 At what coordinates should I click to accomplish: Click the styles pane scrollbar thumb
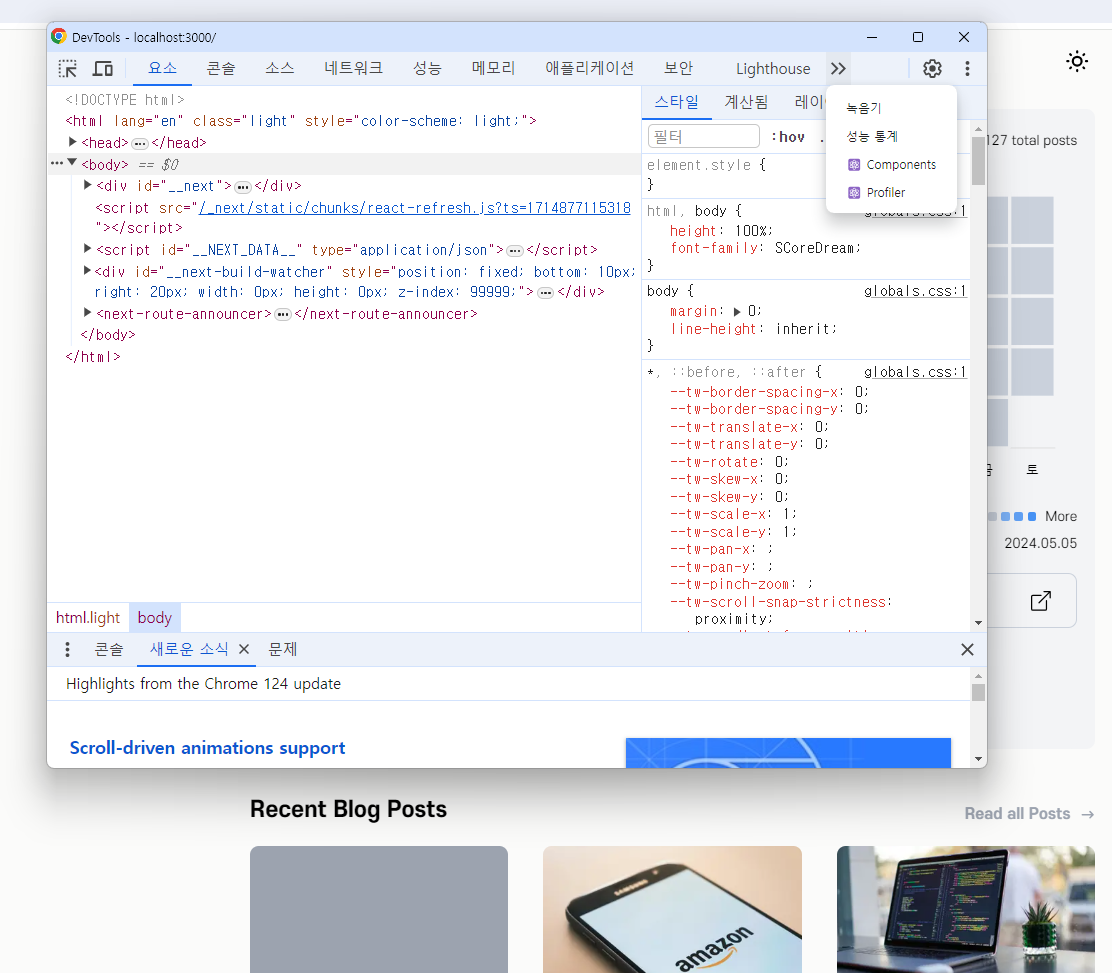click(x=978, y=160)
